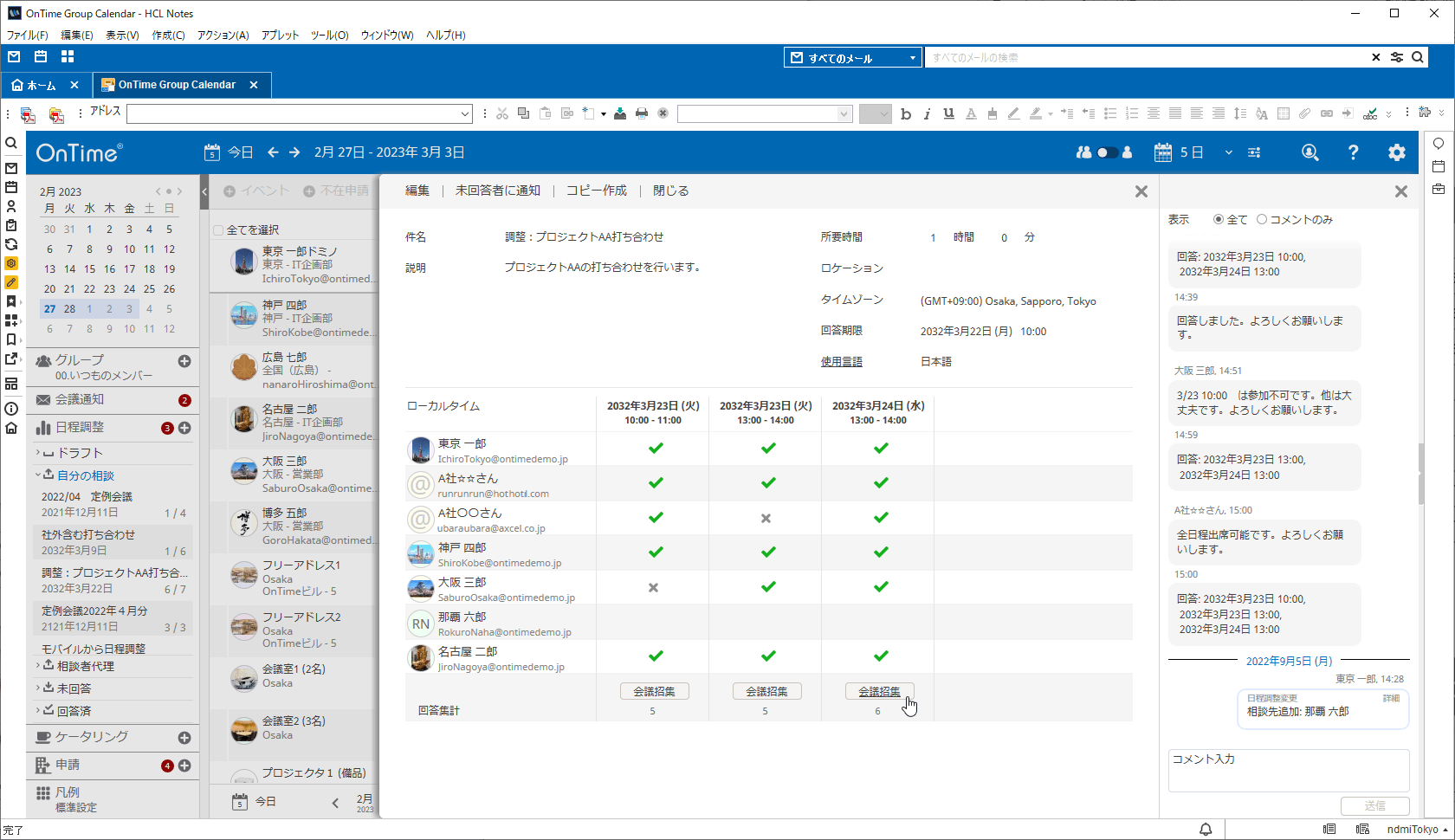Expand the ドラフト tree item

38,453
